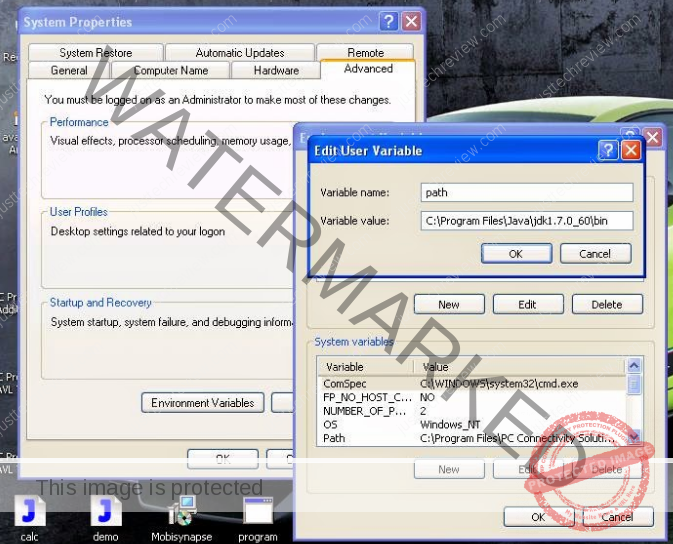This screenshot has height=544, width=673.
Task: Select the Hardware tab
Action: (x=276, y=70)
